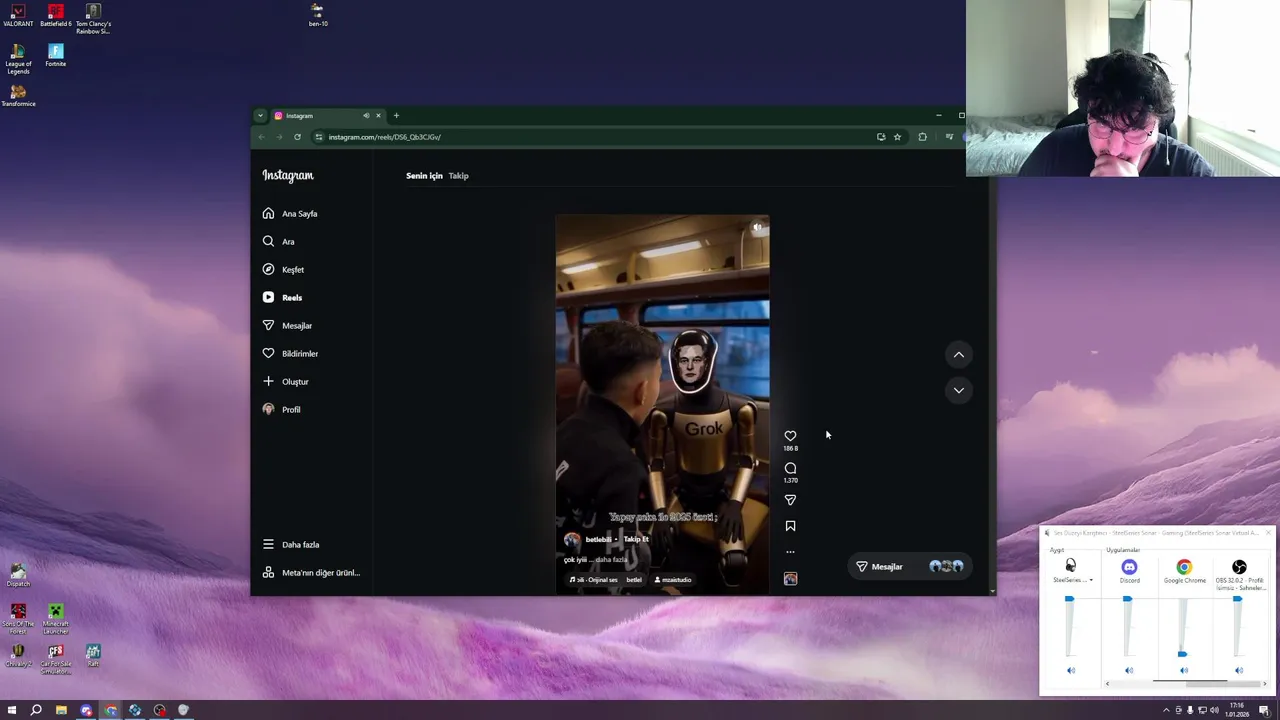The height and width of the screenshot is (720, 1280).
Task: Mute SteelSeries device in mixer
Action: pos(1071,670)
